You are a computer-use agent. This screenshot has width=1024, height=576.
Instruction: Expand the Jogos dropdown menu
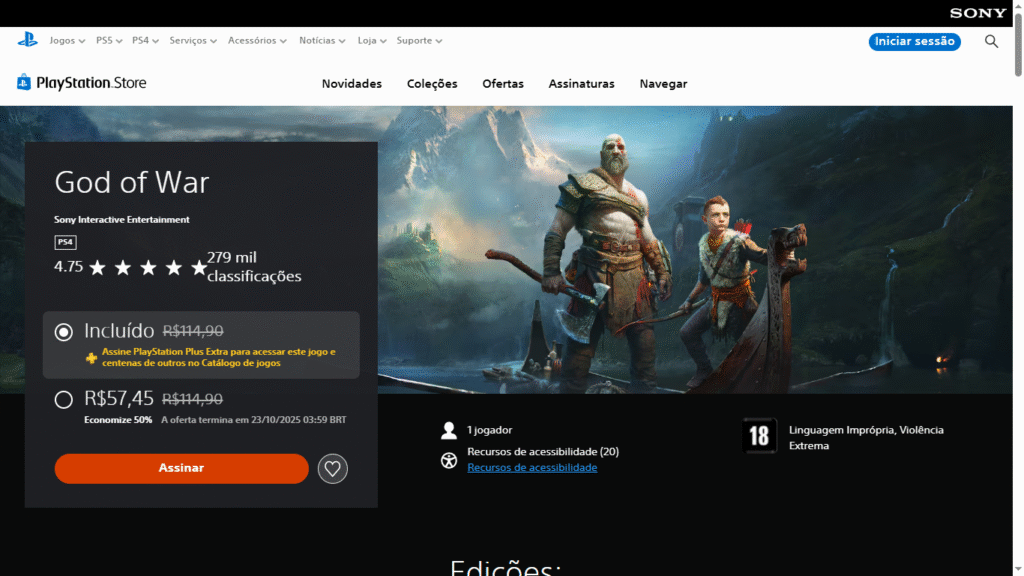pyautogui.click(x=68, y=41)
